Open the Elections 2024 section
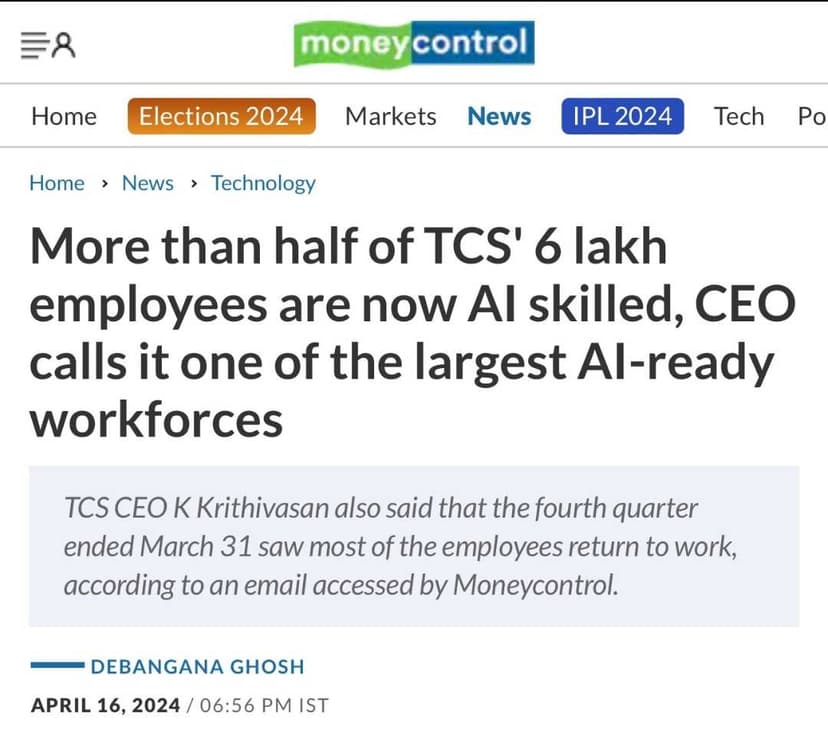 pyautogui.click(x=221, y=117)
